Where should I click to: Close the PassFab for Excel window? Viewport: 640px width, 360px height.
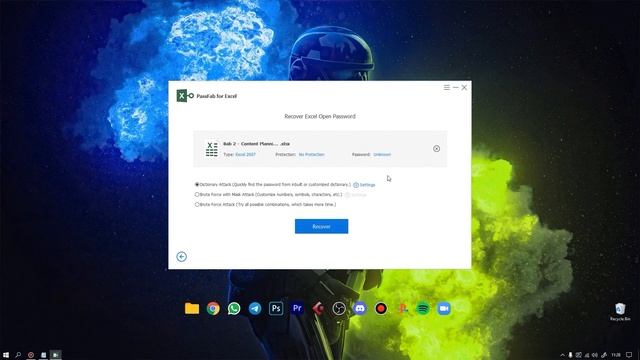pyautogui.click(x=464, y=87)
